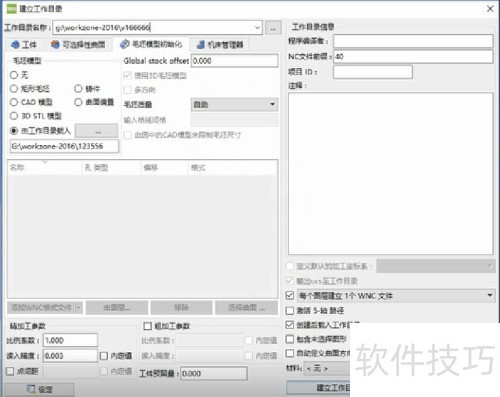Click the browse button beside 工作目录名称
This screenshot has height=397, width=500.
273,28
